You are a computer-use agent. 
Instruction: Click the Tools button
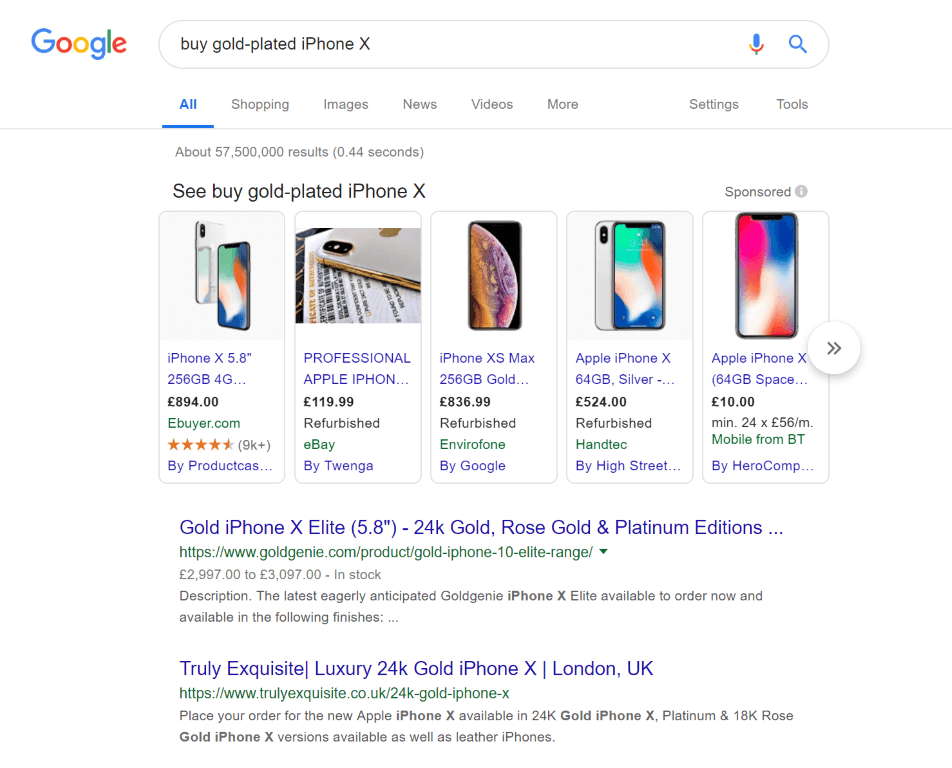(x=791, y=104)
